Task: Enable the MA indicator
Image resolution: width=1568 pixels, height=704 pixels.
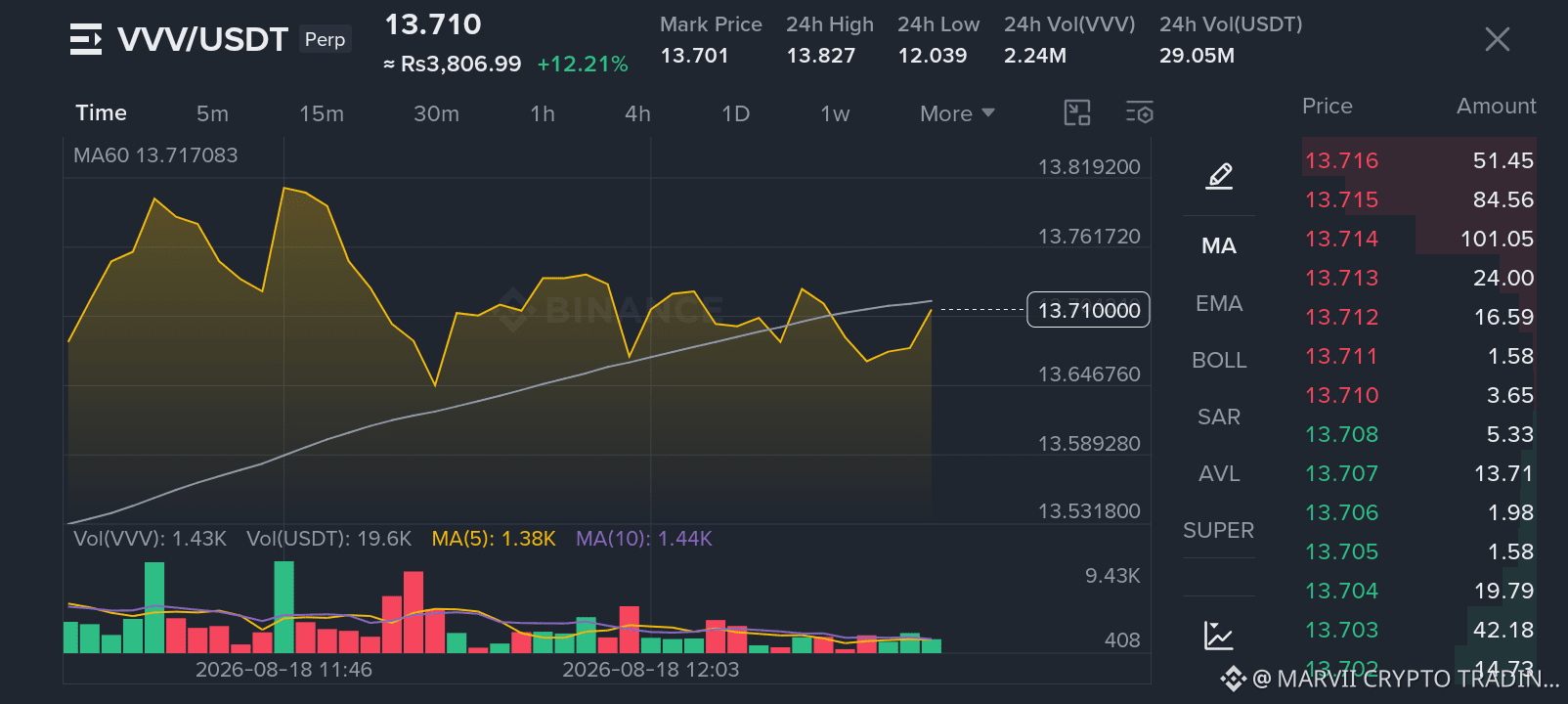Action: click(1219, 245)
